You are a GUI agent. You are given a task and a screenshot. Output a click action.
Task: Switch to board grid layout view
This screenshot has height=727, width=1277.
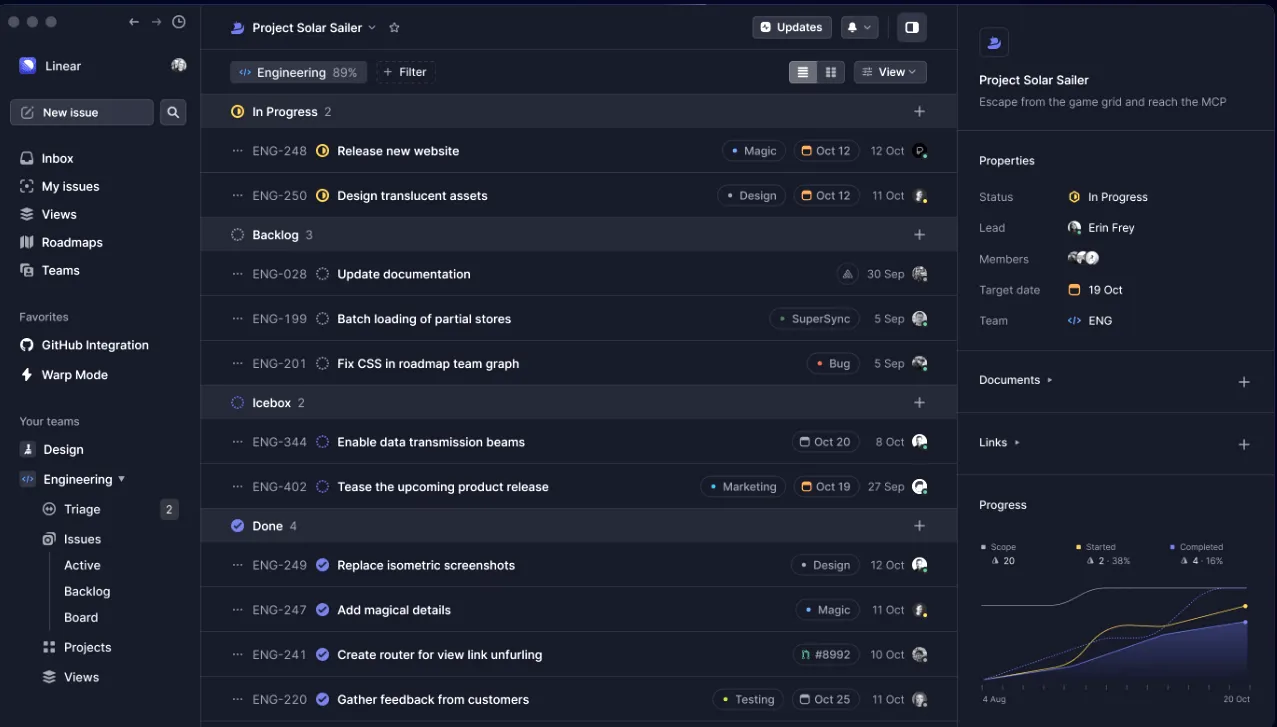tap(831, 72)
